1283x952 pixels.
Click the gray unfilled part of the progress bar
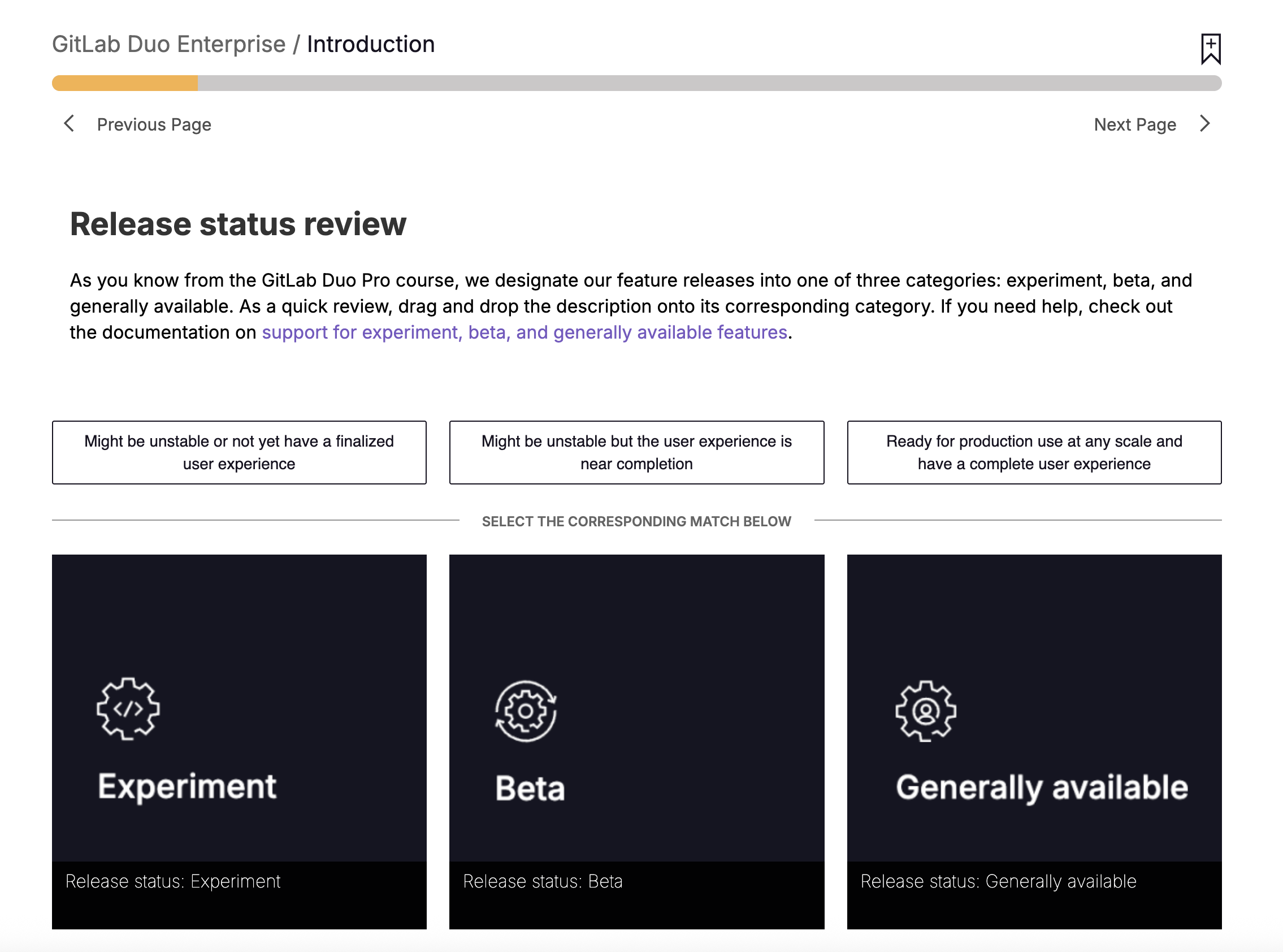pyautogui.click(x=709, y=83)
